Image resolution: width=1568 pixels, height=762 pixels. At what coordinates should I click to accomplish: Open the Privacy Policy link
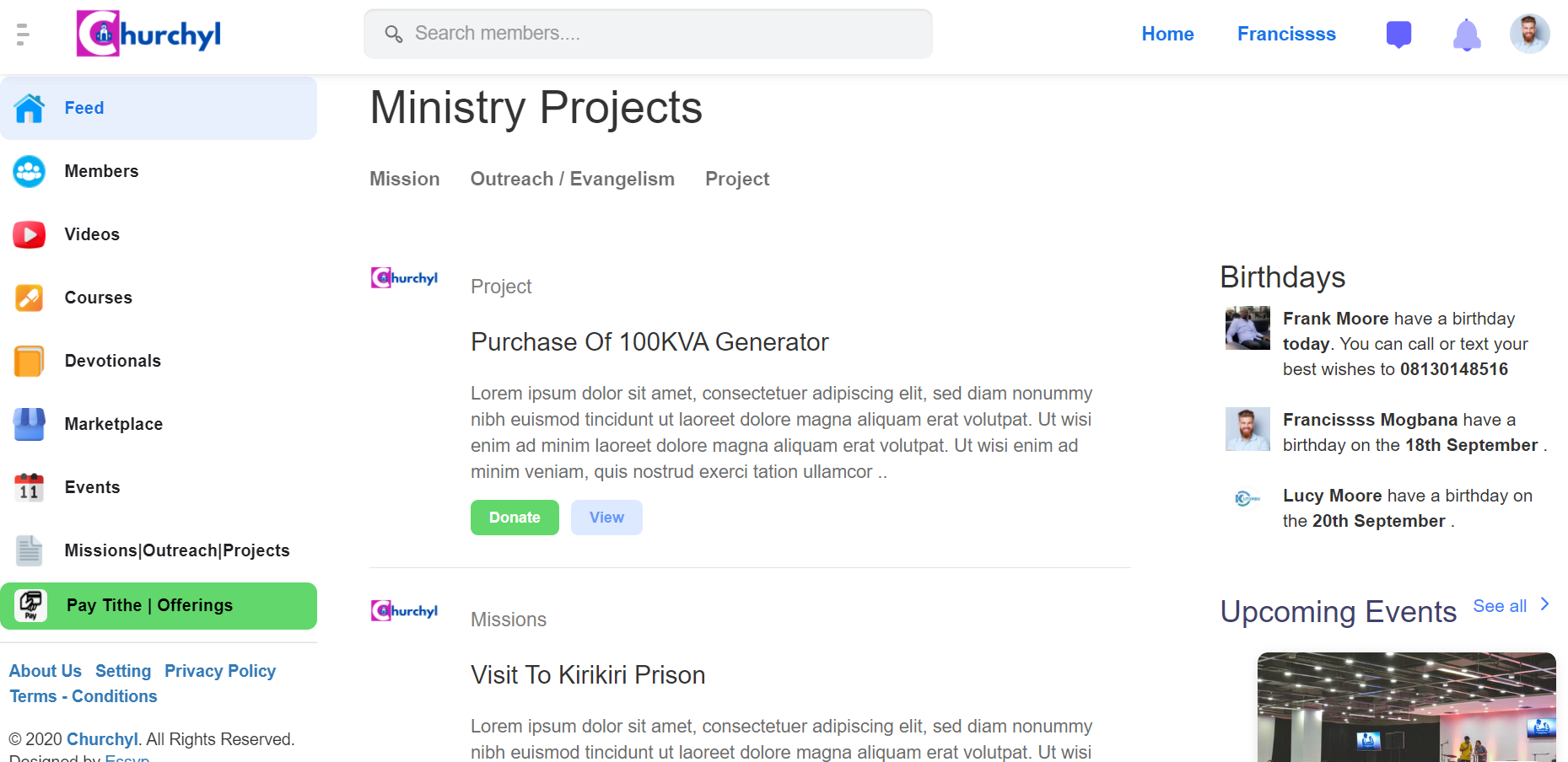[x=220, y=671]
